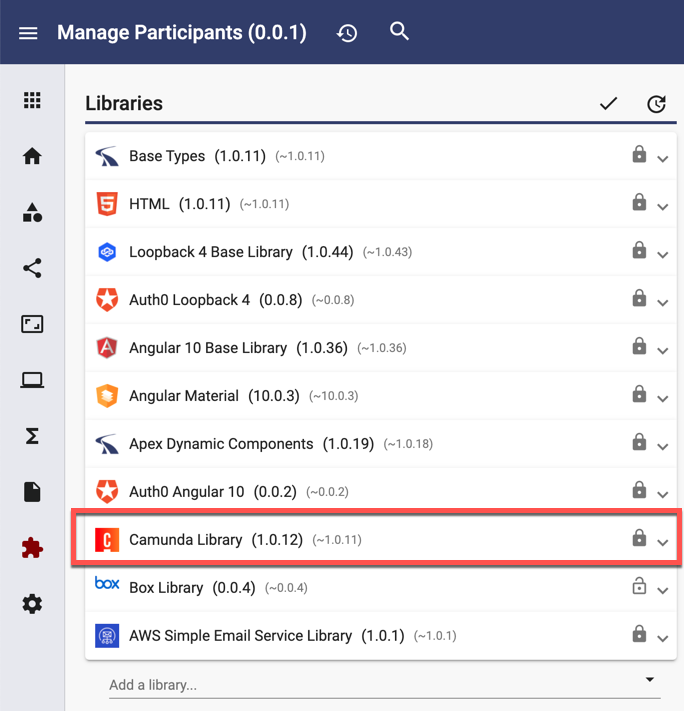Click the Box Library logo
Image resolution: width=684 pixels, height=711 pixels.
pyautogui.click(x=107, y=583)
